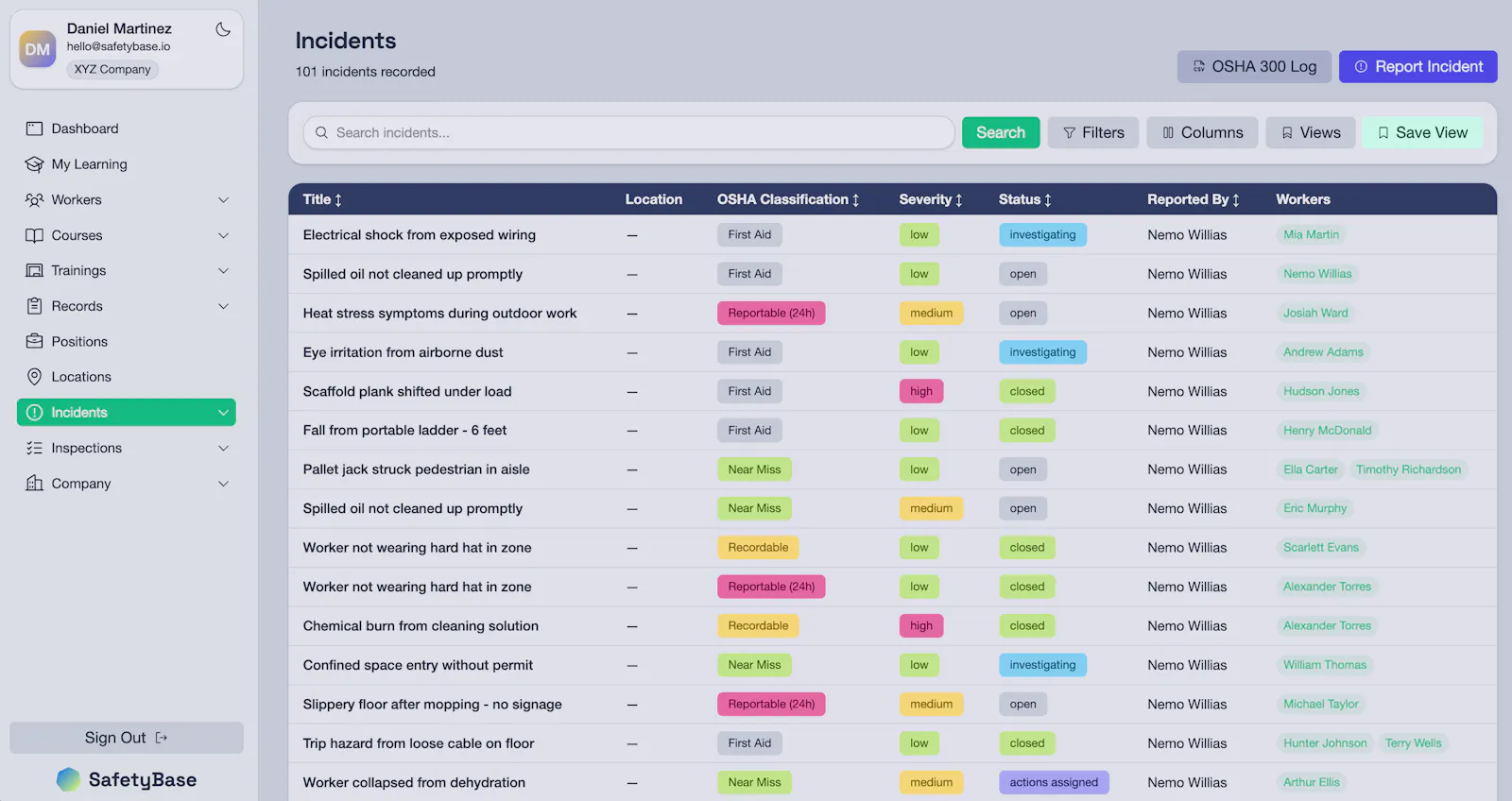The height and width of the screenshot is (801, 1512).
Task: Click the Dashboard sidebar icon
Action: (35, 128)
